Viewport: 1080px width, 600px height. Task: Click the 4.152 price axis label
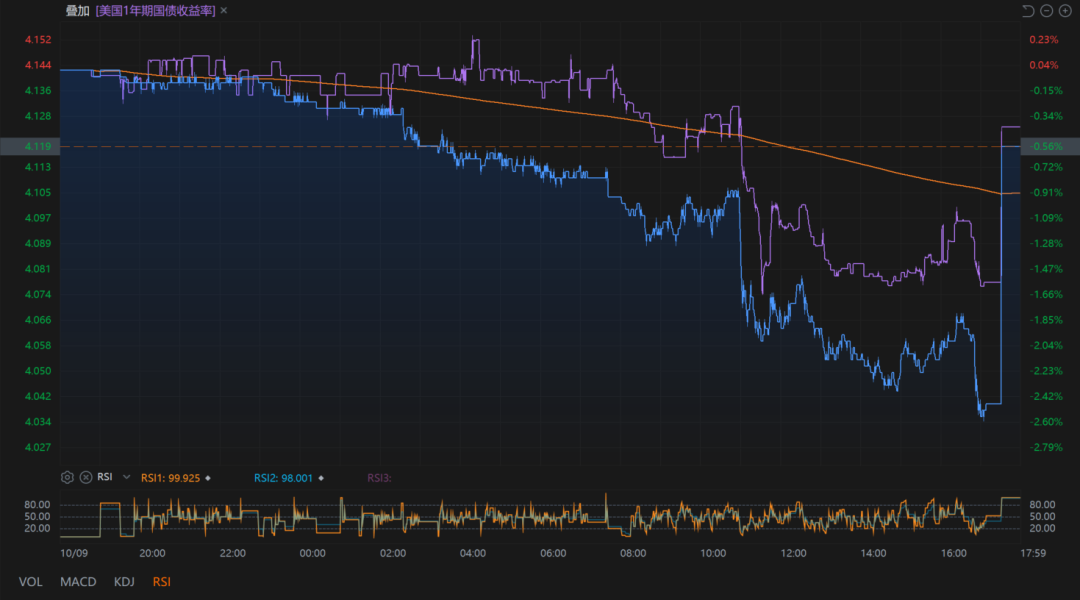(38, 40)
